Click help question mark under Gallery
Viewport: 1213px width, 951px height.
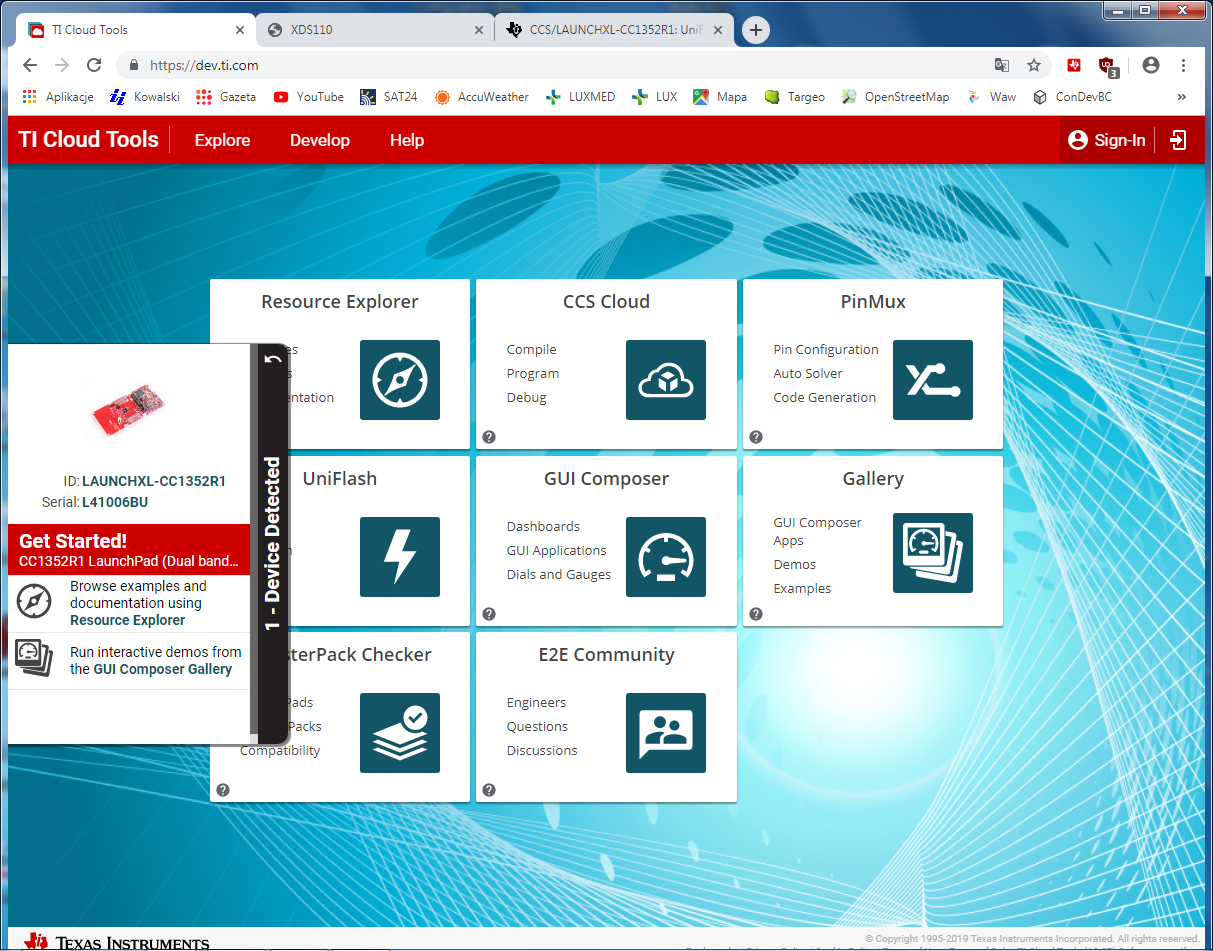[x=756, y=614]
